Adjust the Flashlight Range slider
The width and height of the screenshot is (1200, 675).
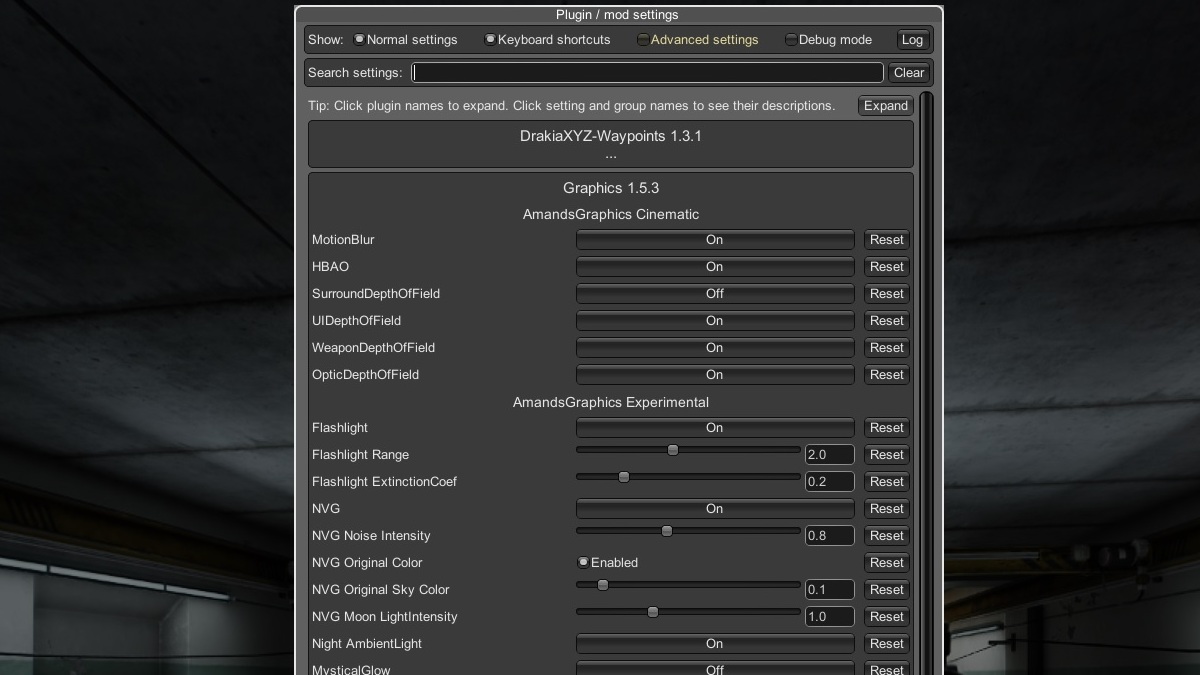673,450
